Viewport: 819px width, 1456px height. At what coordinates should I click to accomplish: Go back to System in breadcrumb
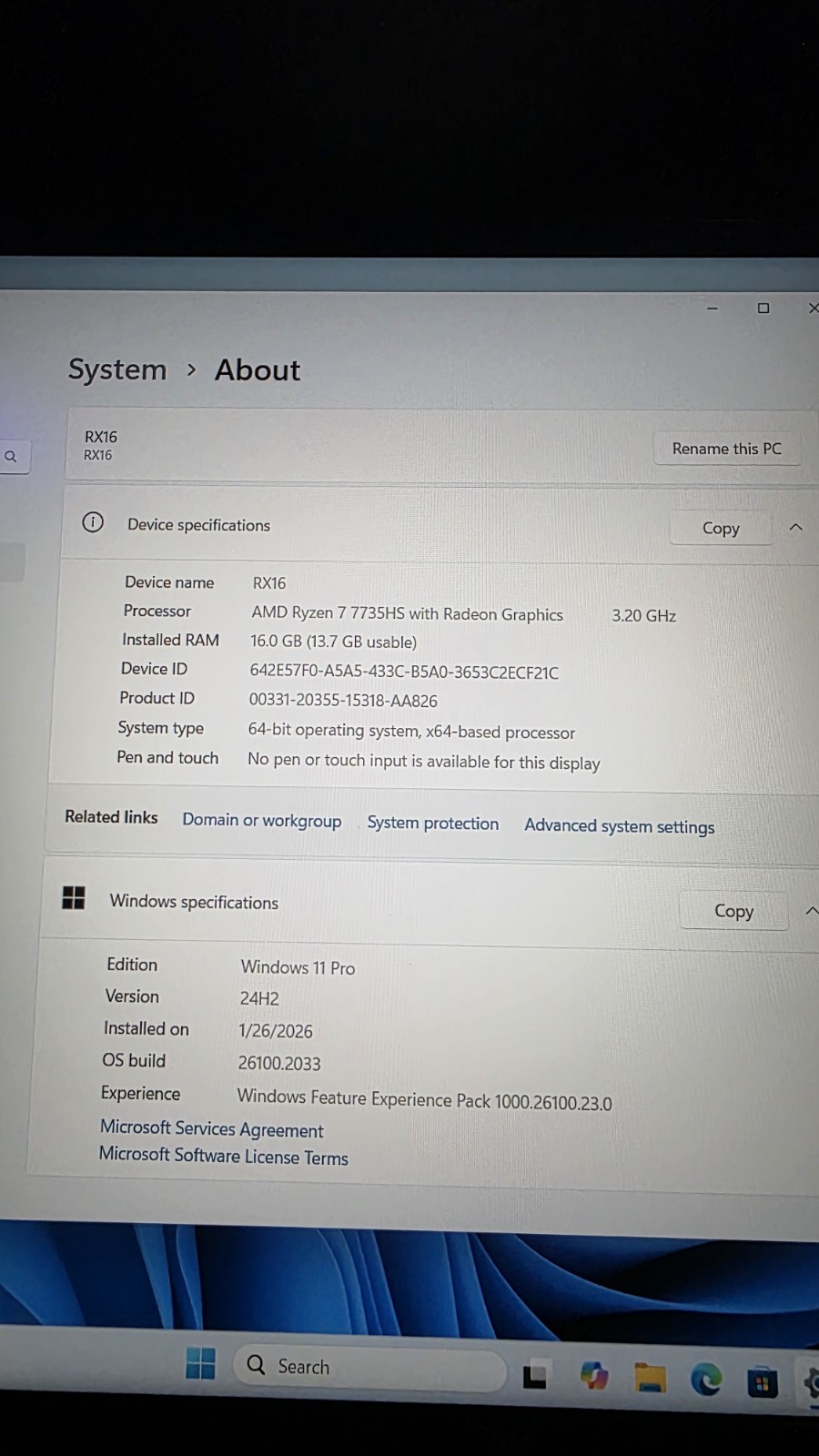tap(117, 369)
